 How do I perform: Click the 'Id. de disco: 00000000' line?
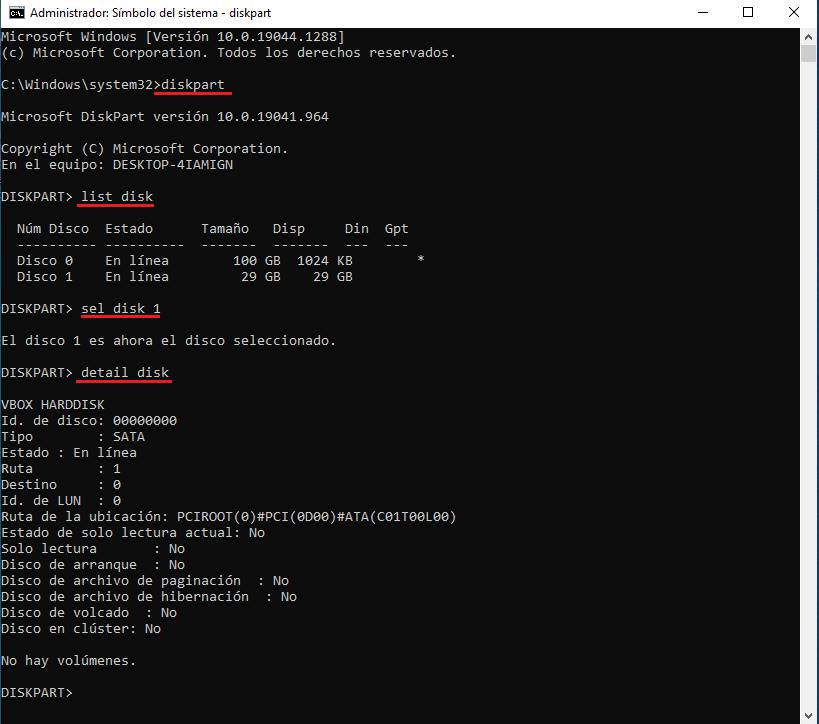coord(89,421)
